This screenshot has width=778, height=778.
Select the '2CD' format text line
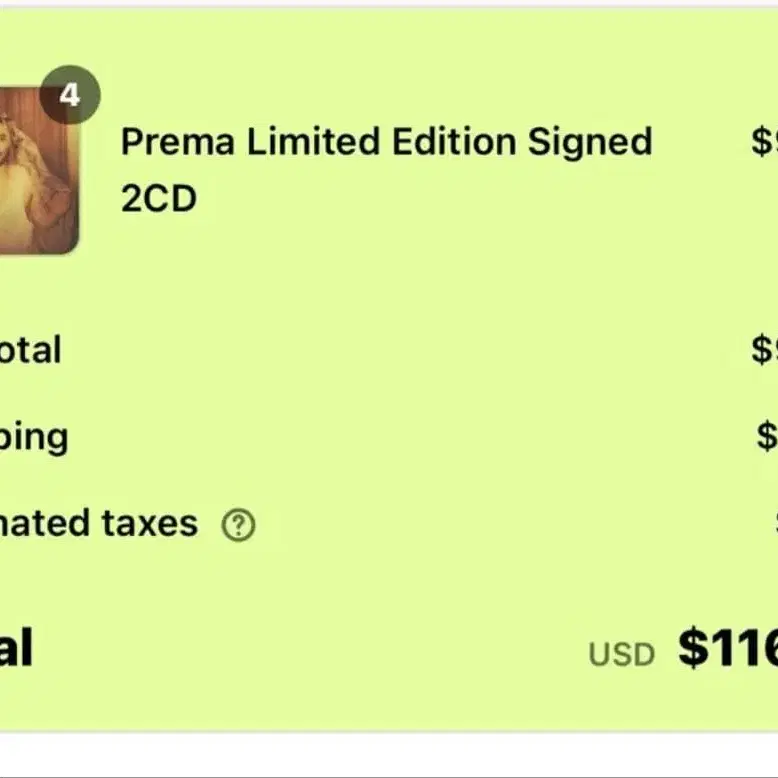tap(158, 199)
